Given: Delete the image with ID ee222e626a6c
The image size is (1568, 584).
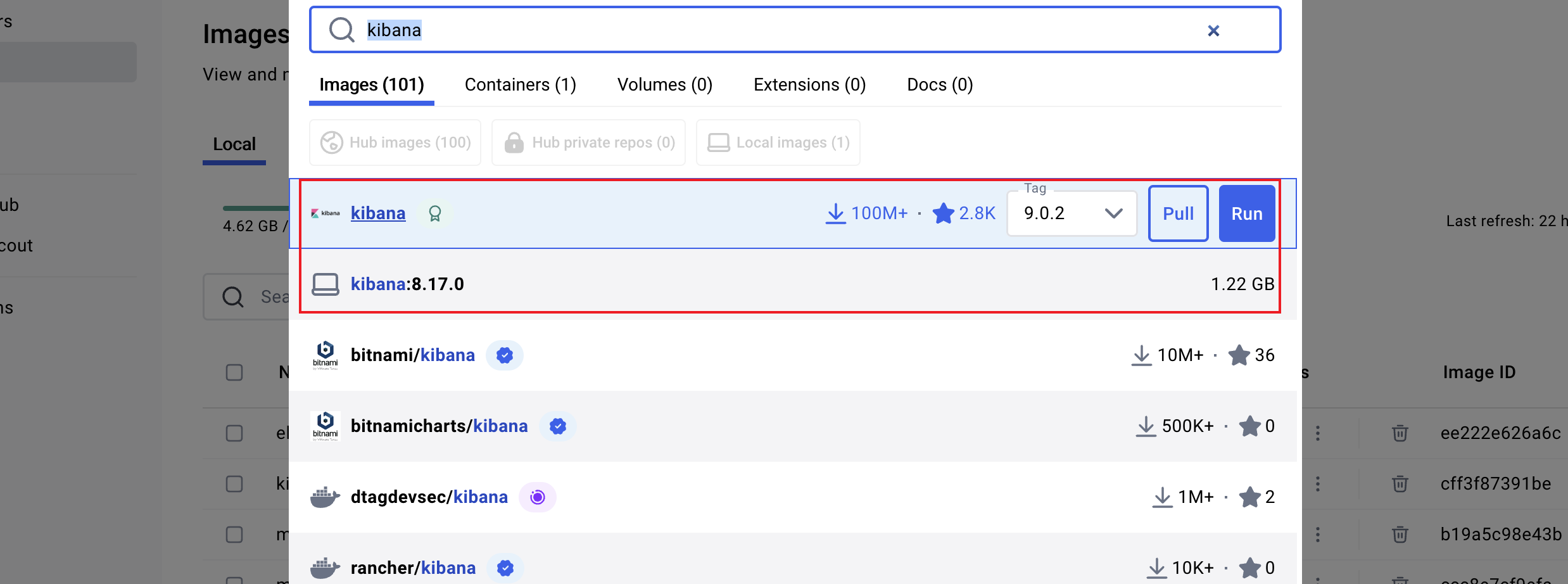Looking at the screenshot, I should click(x=1400, y=433).
